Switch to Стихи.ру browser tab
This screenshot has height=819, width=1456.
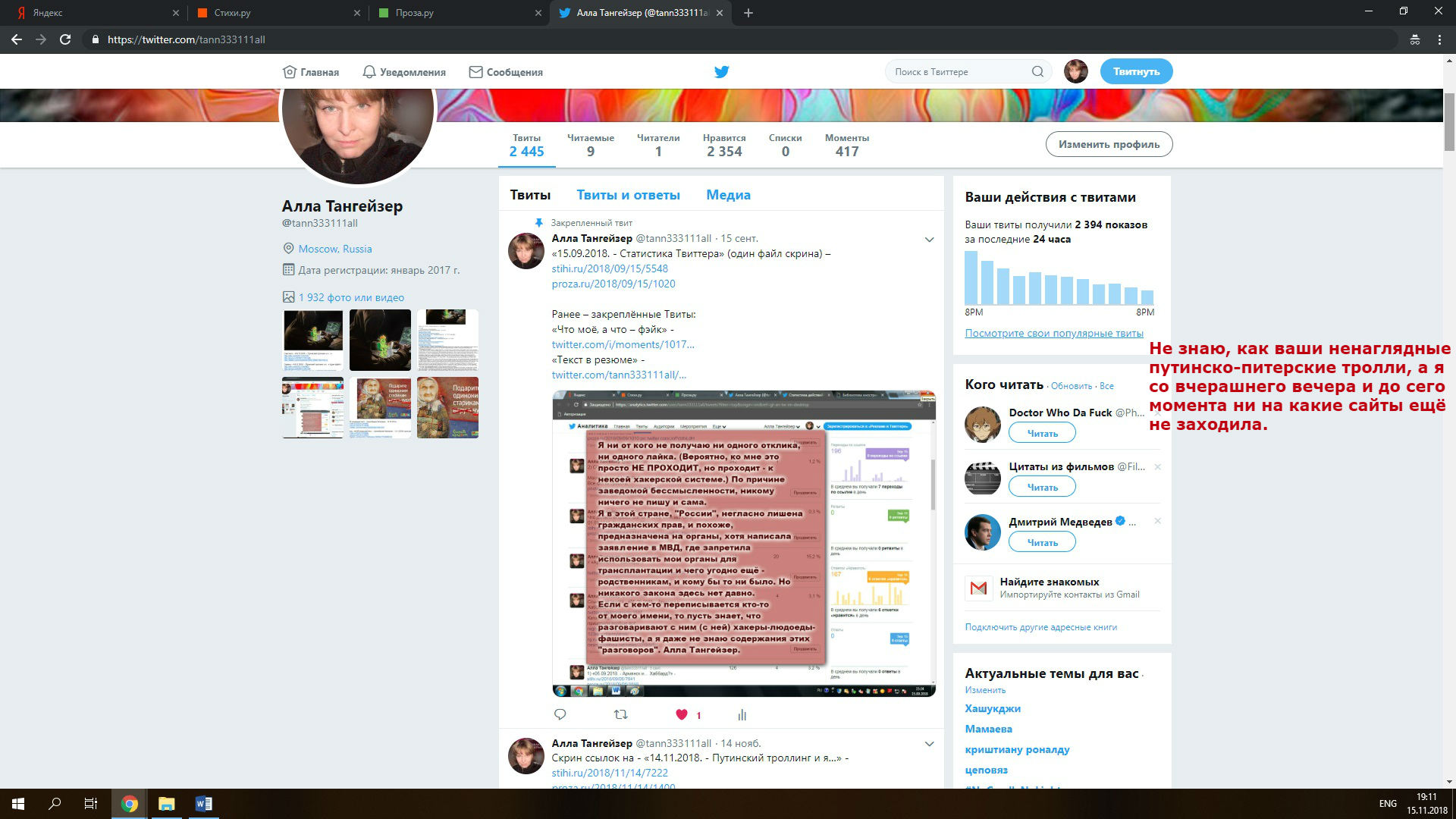pos(277,13)
